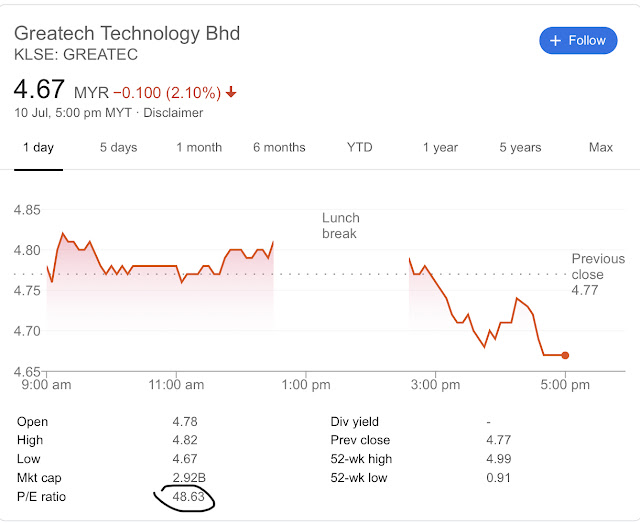Click the Follow button

coord(579,41)
